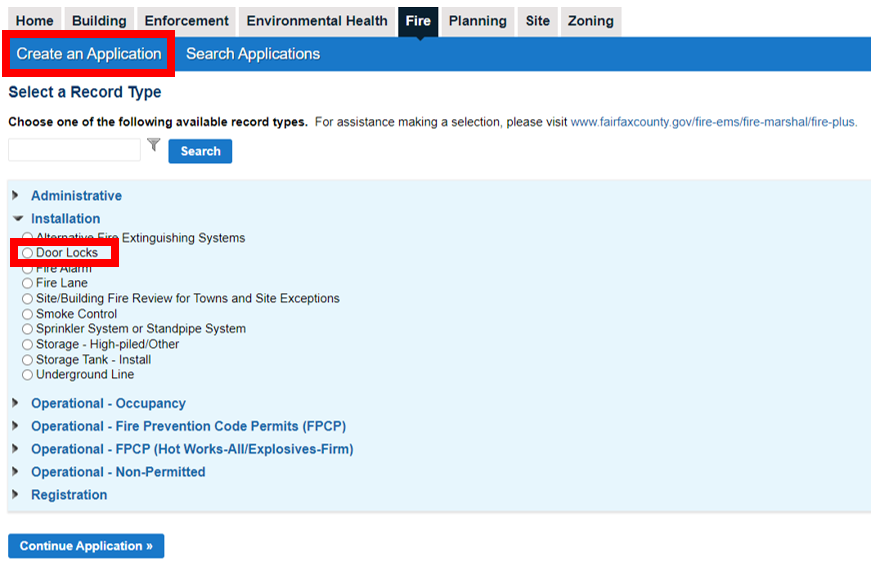Pick Sprinkler System or Standpipe System
Viewport: 877px width, 565px height.
point(28,329)
